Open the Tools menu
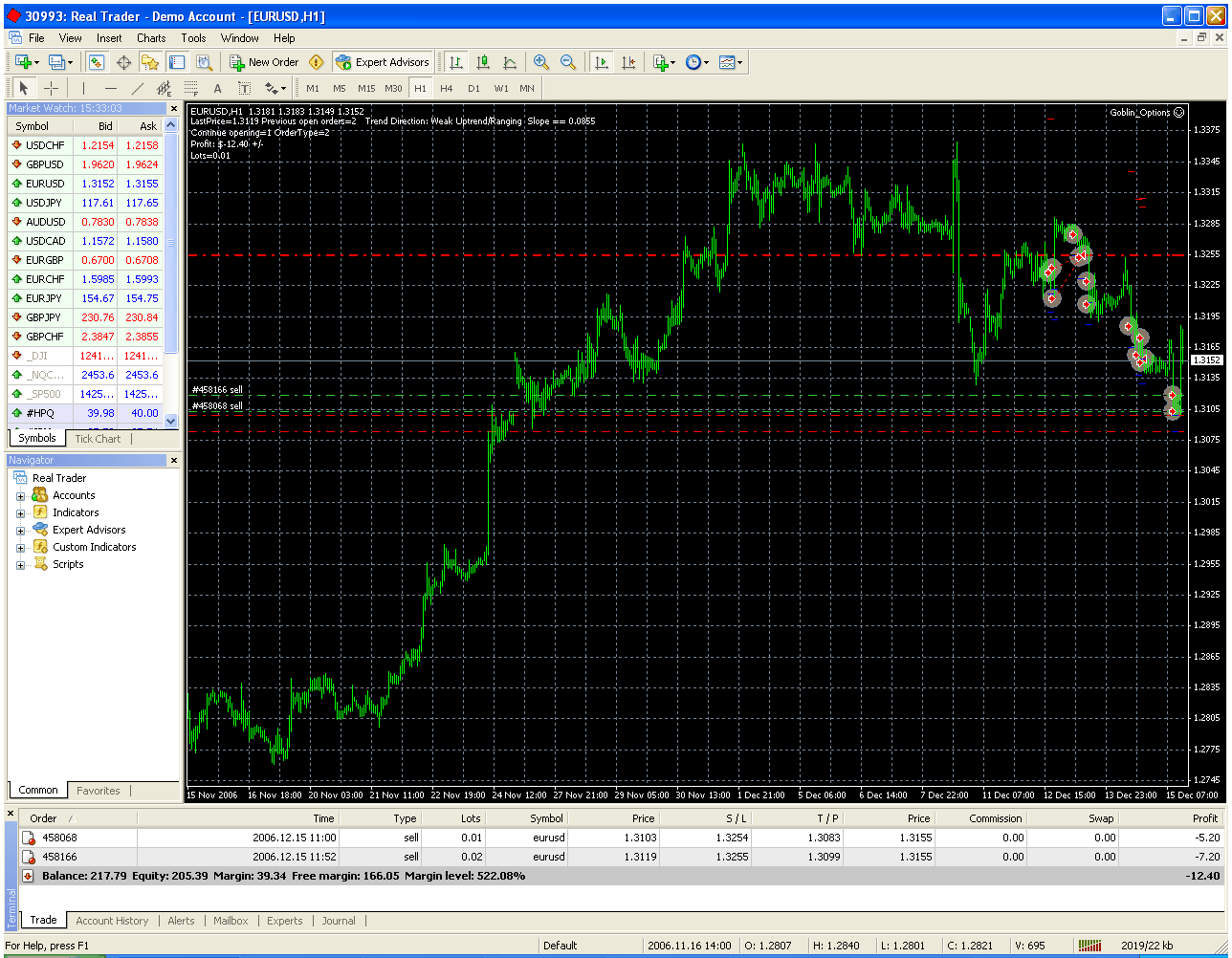This screenshot has width=1232, height=958. tap(193, 38)
